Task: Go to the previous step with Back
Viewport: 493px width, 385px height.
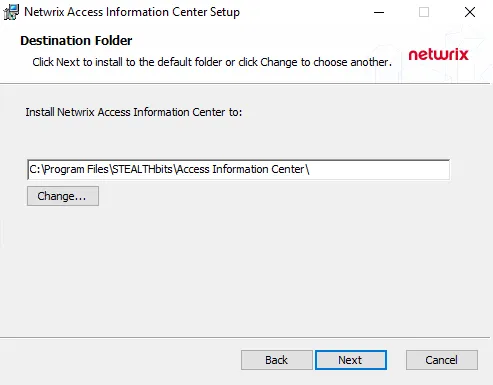Action: 277,360
